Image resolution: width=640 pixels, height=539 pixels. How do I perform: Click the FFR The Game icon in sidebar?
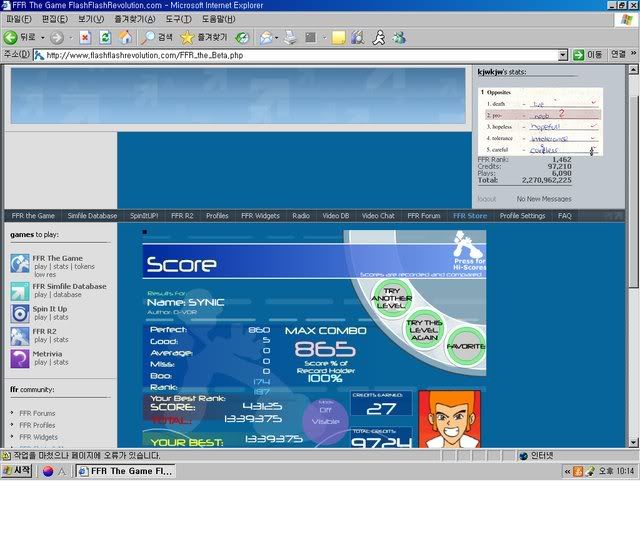click(x=20, y=263)
